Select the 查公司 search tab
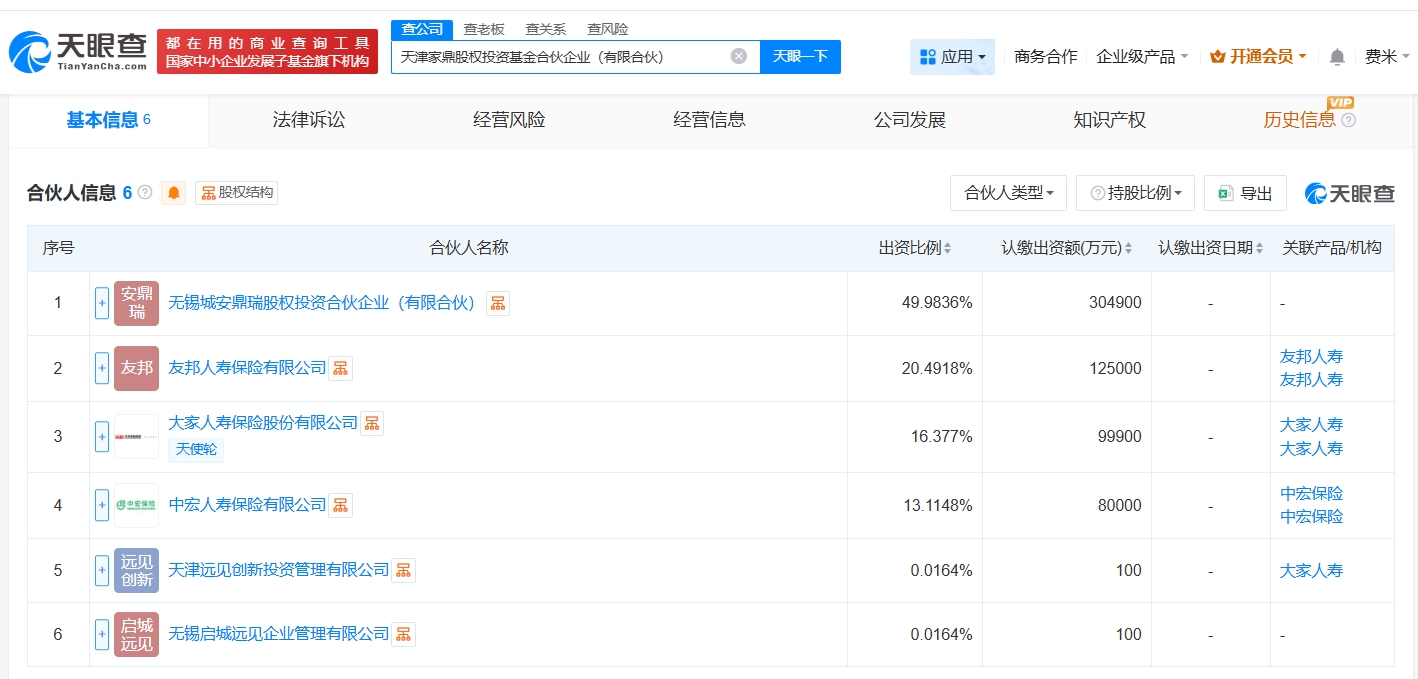Screen dimensions: 1418x679 422,29
